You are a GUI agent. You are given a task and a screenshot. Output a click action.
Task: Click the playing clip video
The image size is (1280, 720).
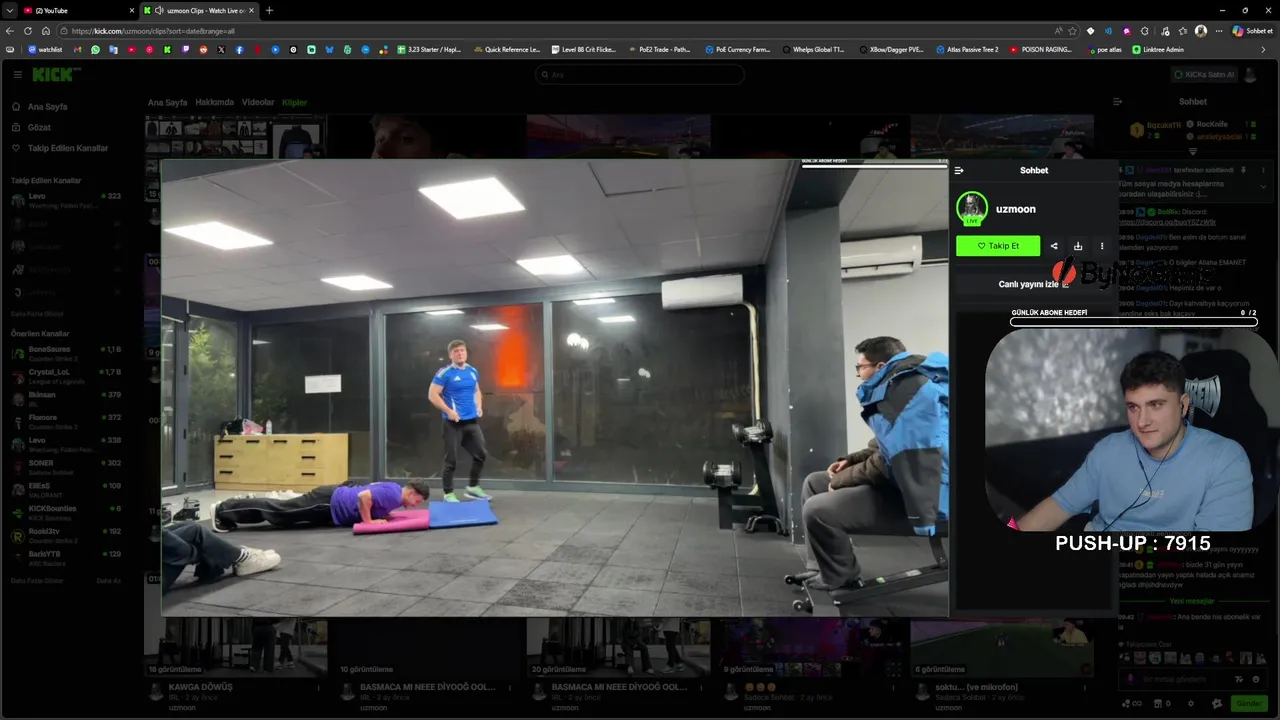pos(555,388)
